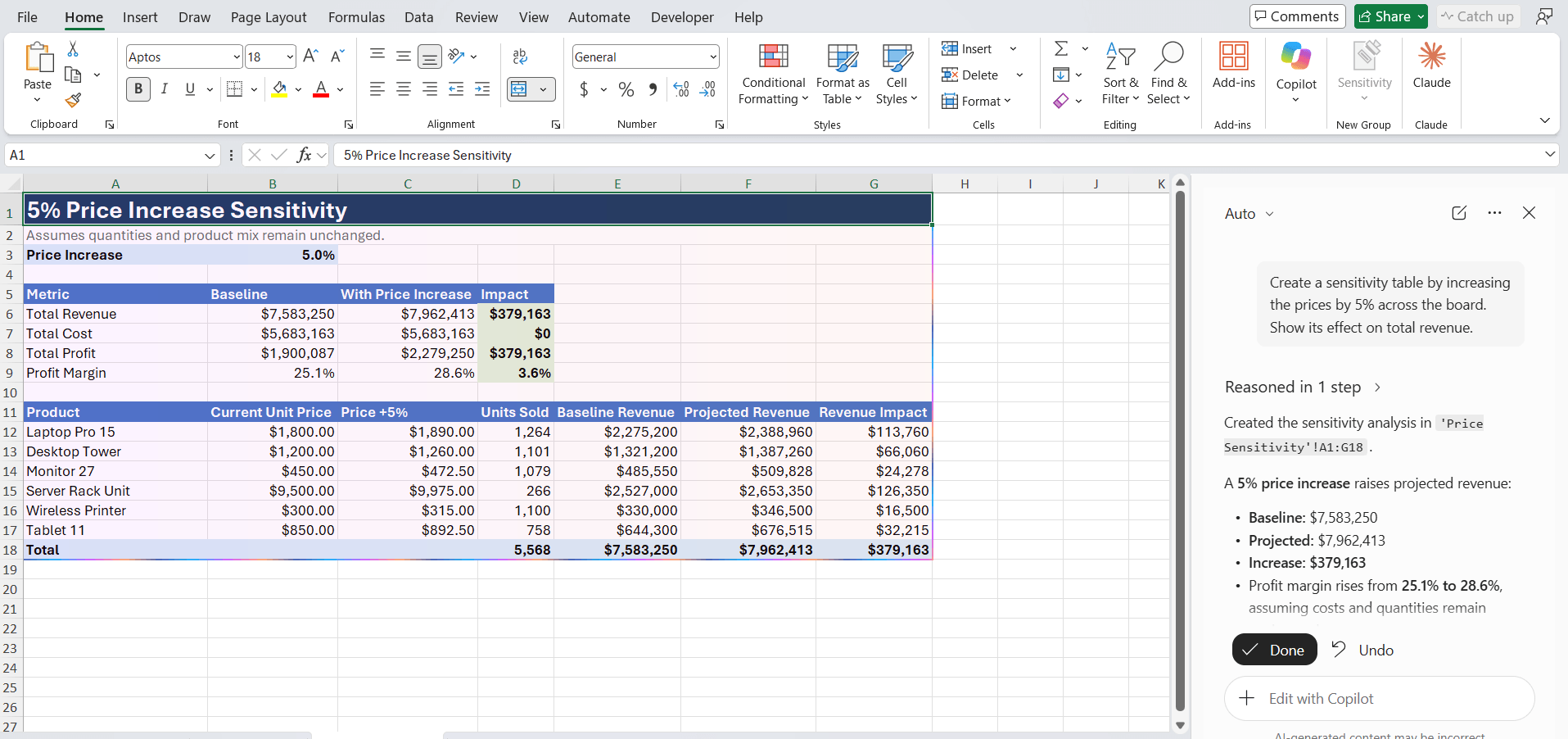Open the Auto mode dropdown in Copilot
Screen dimensions: 1568x739
click(x=1249, y=214)
